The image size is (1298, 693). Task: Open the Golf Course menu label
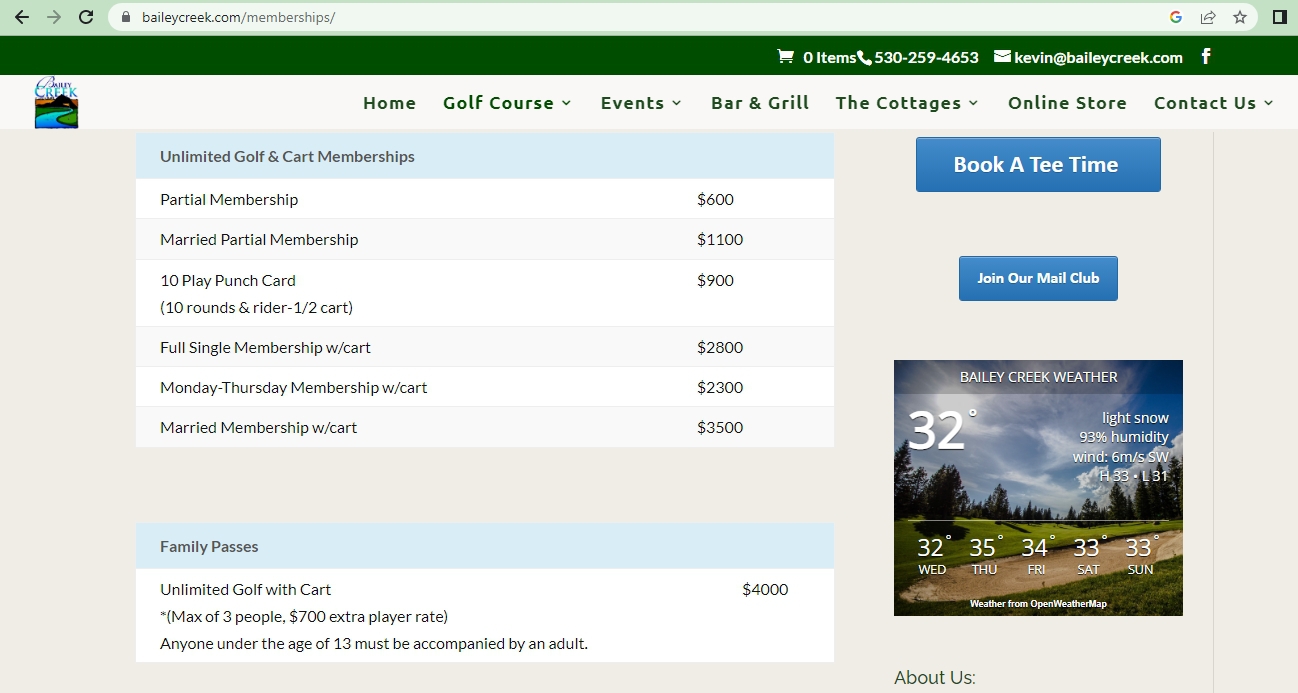[x=498, y=103]
